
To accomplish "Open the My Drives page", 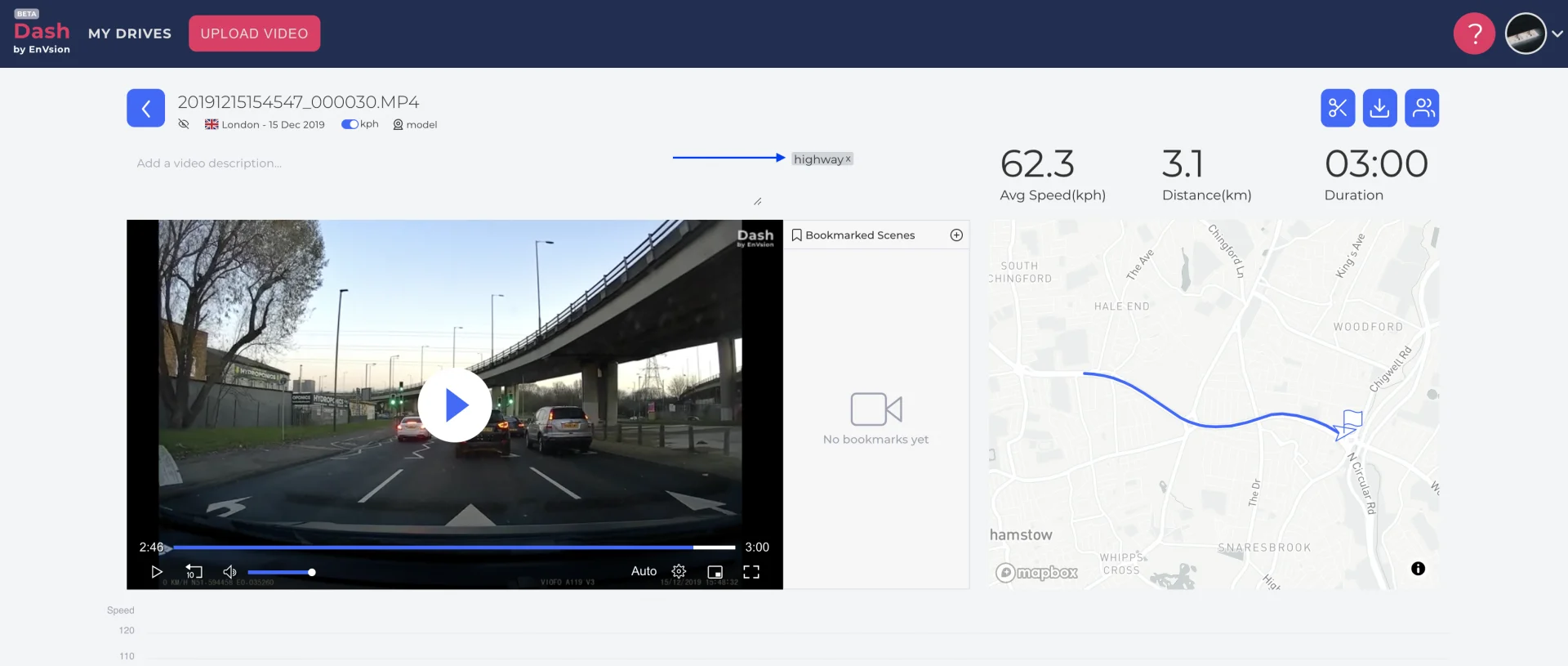I will point(130,34).
